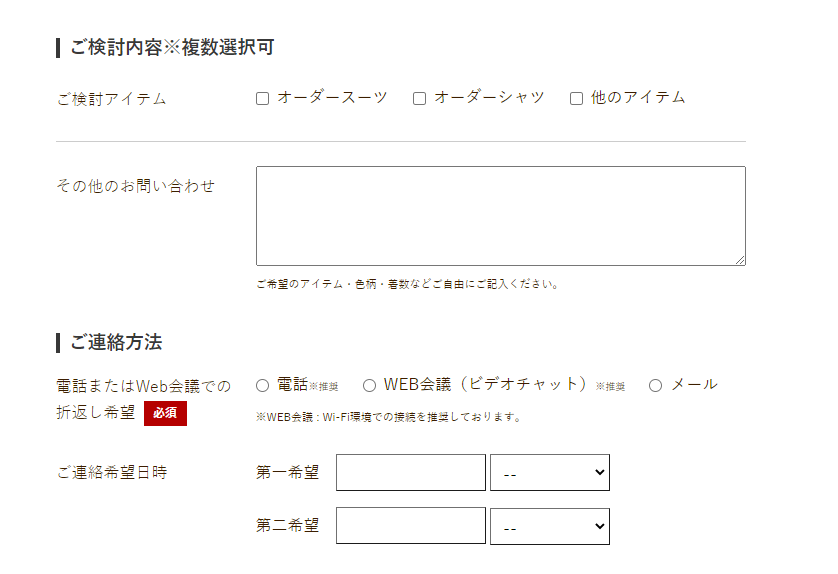The image size is (838, 574).
Task: Click the オーダースーツ label text
Action: coord(332,98)
